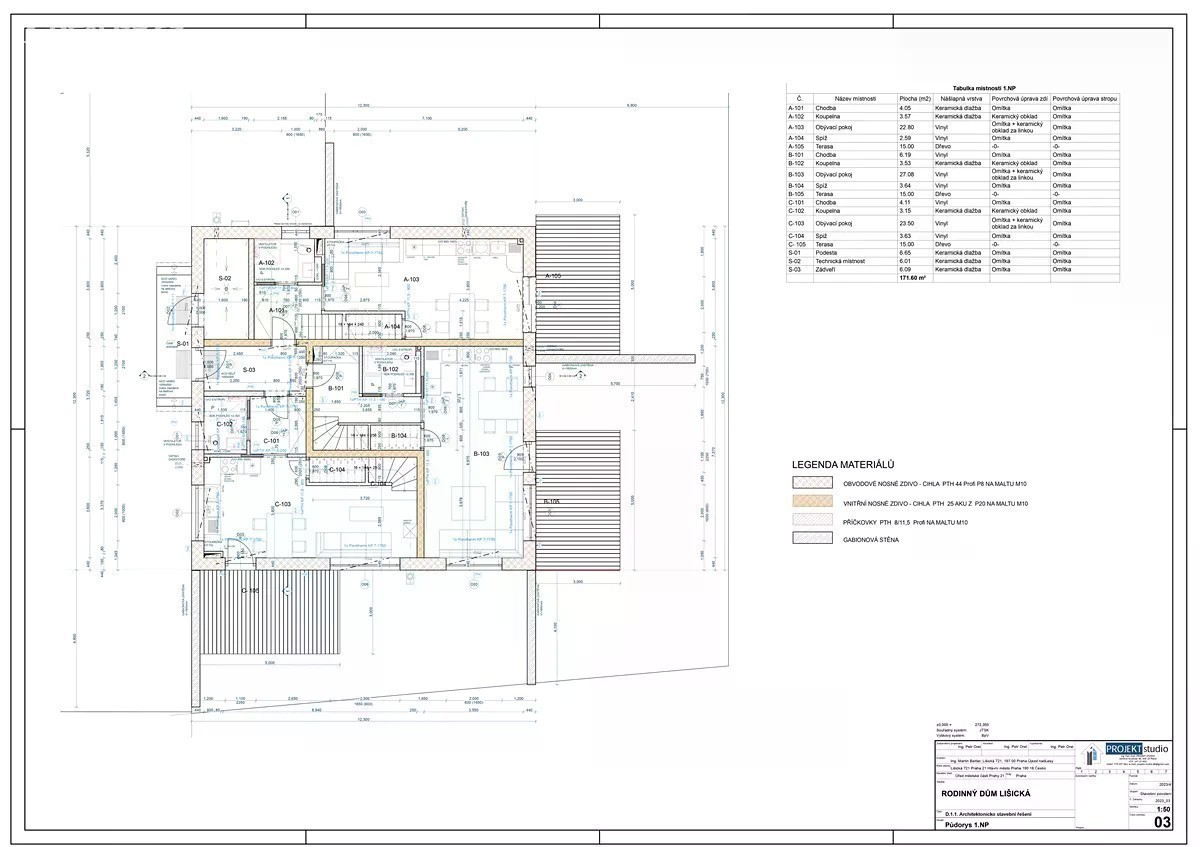
Task: Click the S-03 vestibule label on plan
Action: tap(249, 369)
